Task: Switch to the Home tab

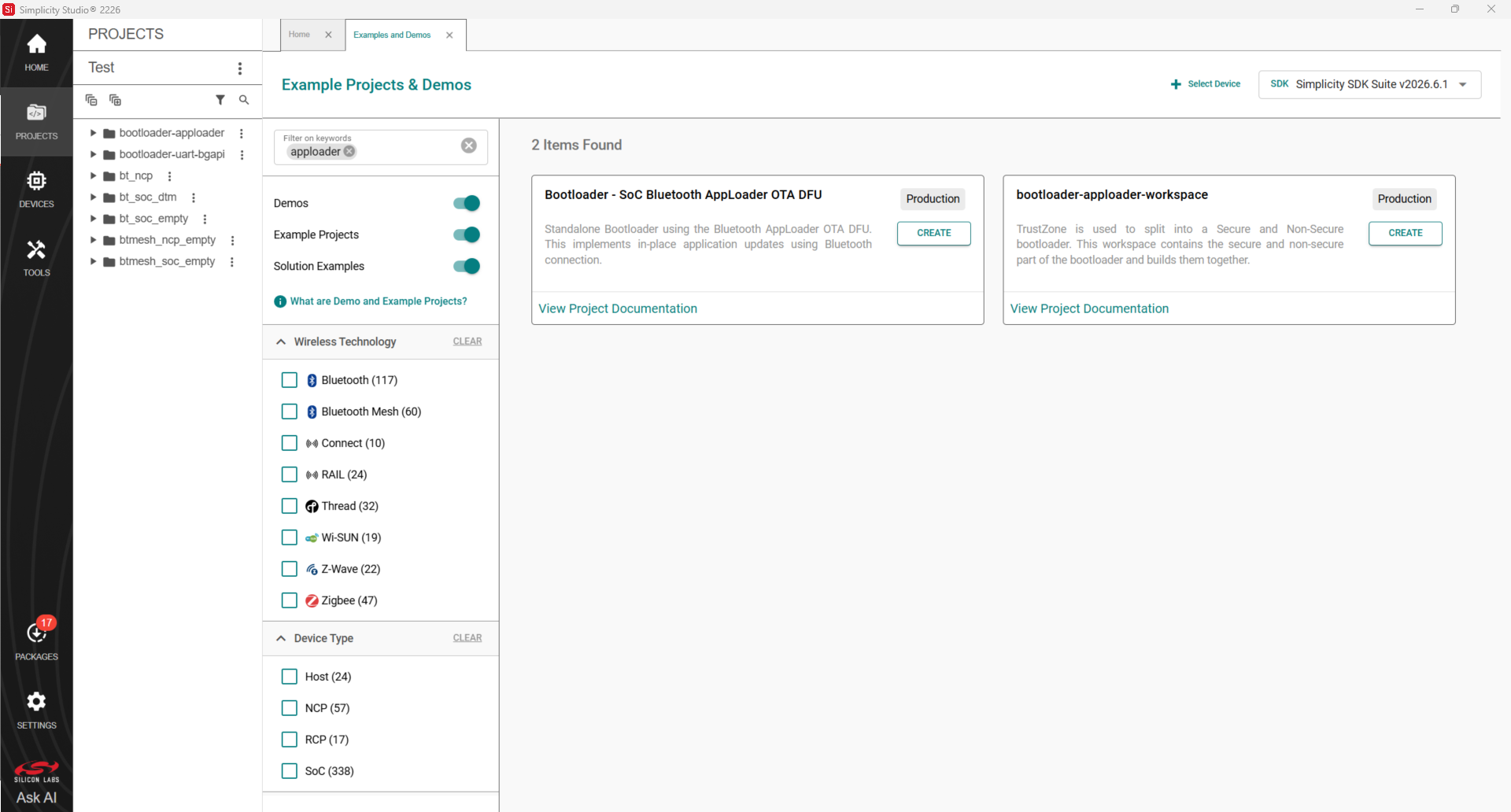Action: click(x=300, y=35)
